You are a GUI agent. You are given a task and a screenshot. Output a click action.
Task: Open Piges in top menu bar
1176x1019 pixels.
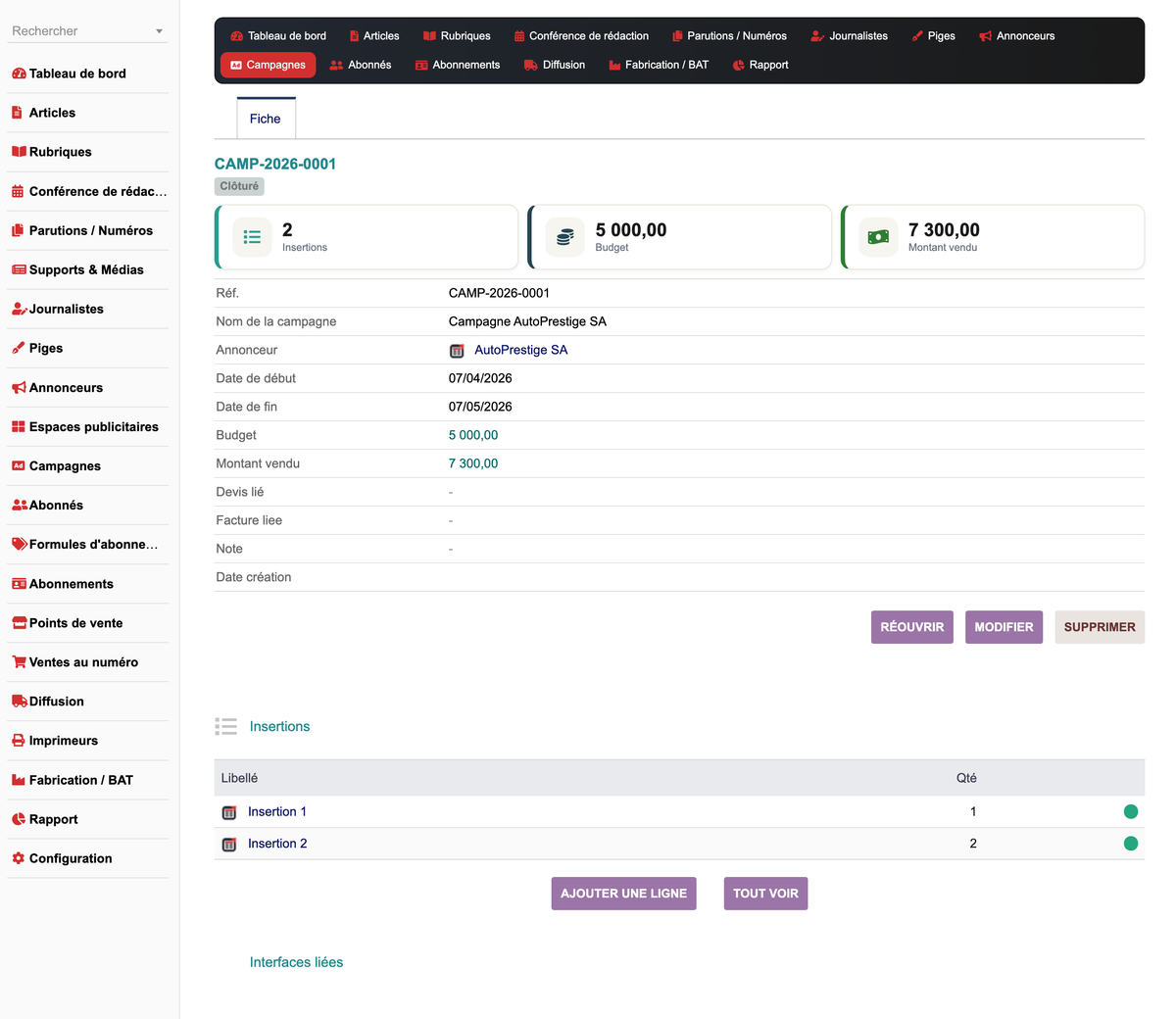933,36
